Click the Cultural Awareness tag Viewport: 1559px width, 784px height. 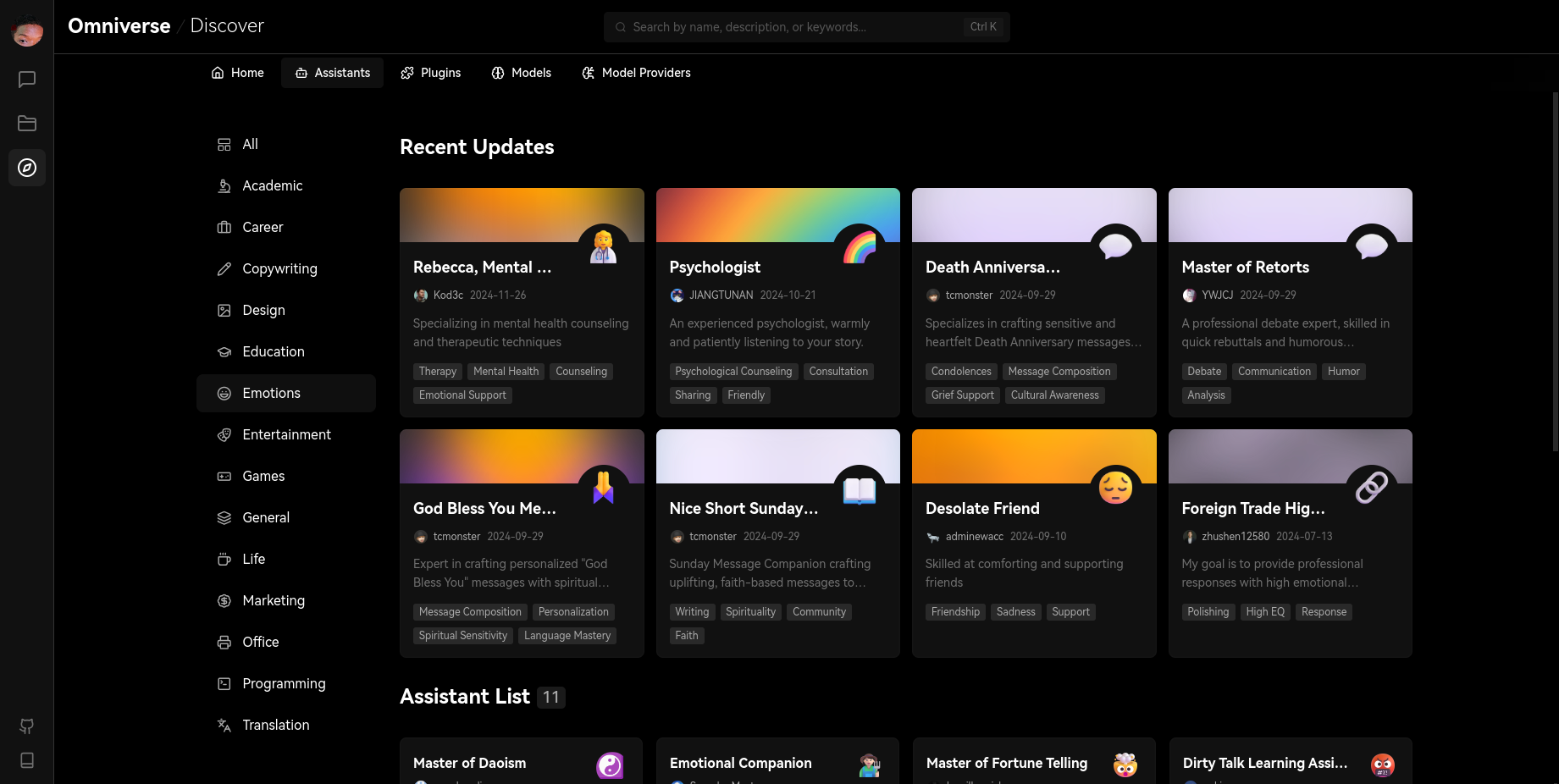[1054, 395]
